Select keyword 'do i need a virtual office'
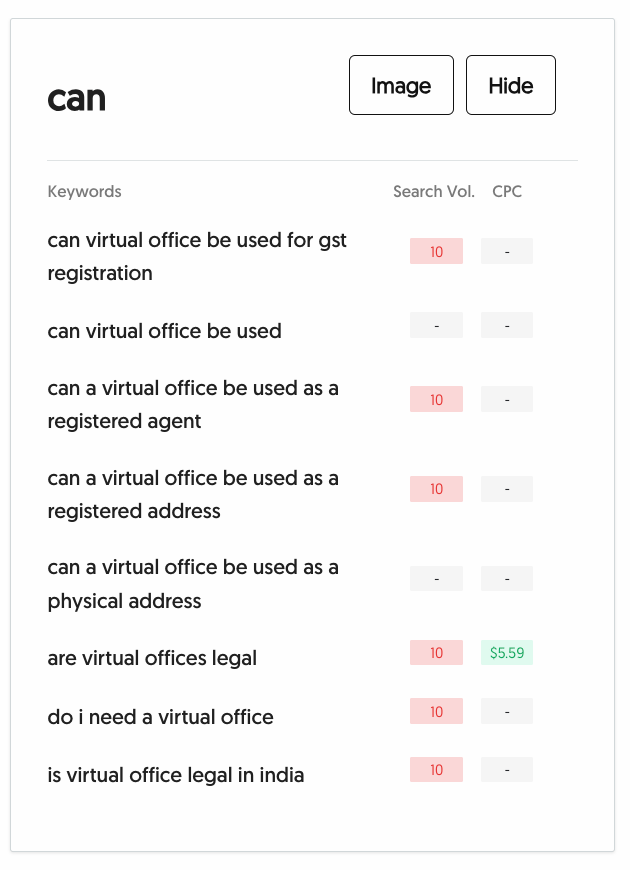This screenshot has width=630, height=870. pyautogui.click(x=160, y=716)
